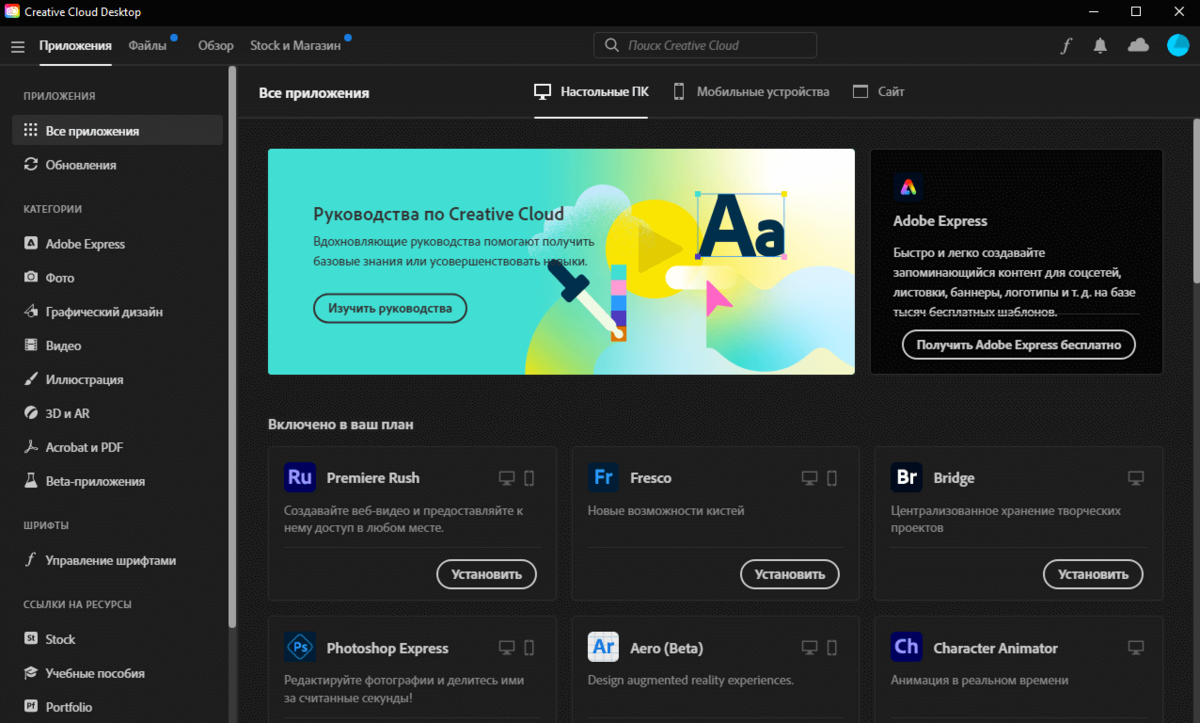The width and height of the screenshot is (1200, 723).
Task: Click the search magnifier icon
Action: 611,45
